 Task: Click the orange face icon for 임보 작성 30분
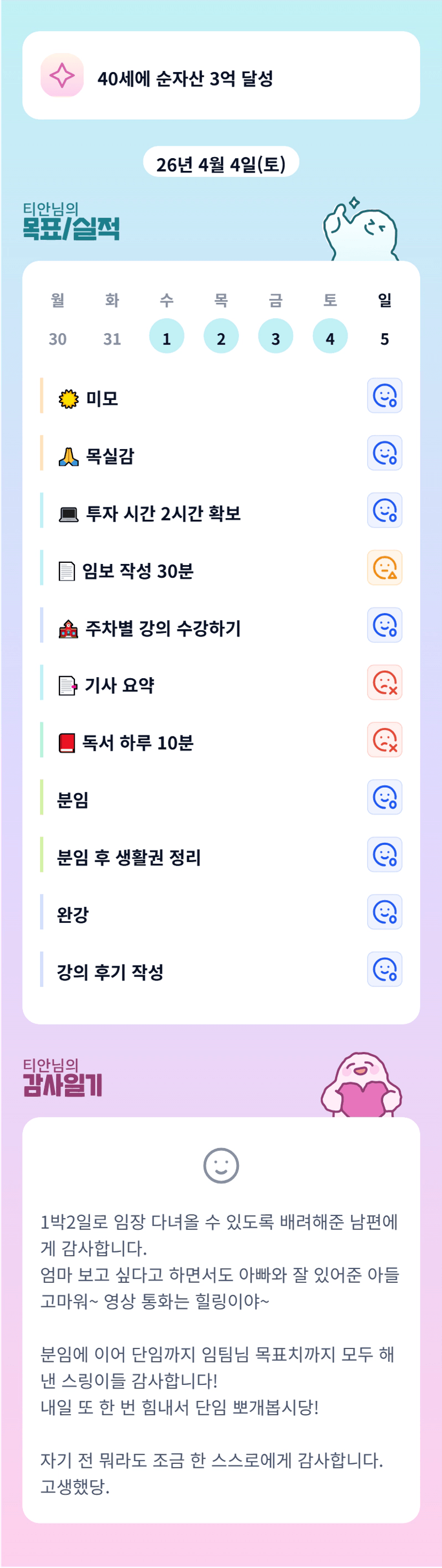(x=384, y=568)
